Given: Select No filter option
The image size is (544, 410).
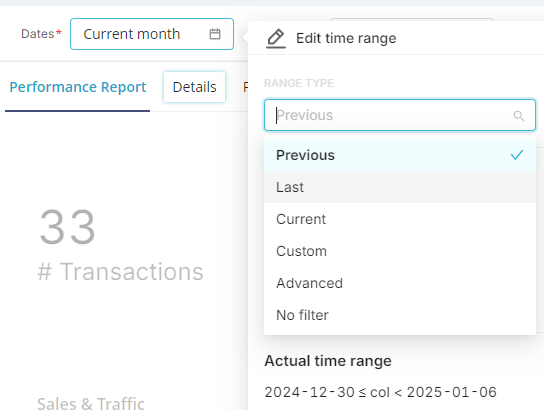Looking at the screenshot, I should pyautogui.click(x=400, y=315).
